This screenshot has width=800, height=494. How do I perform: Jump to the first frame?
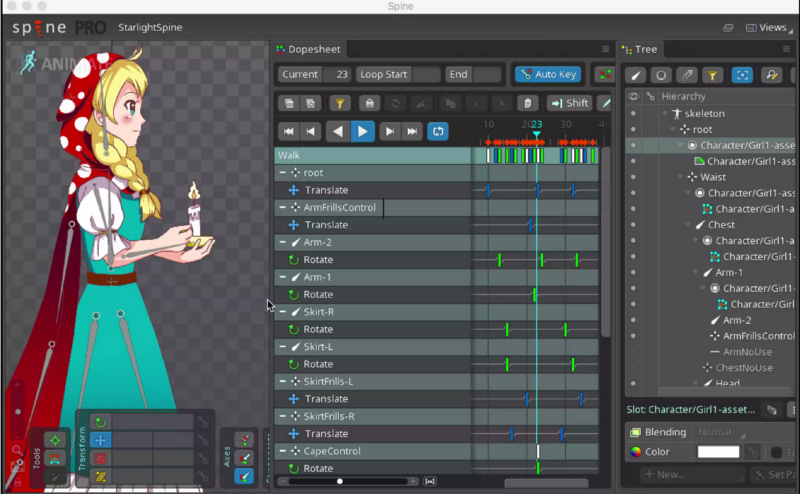288,131
